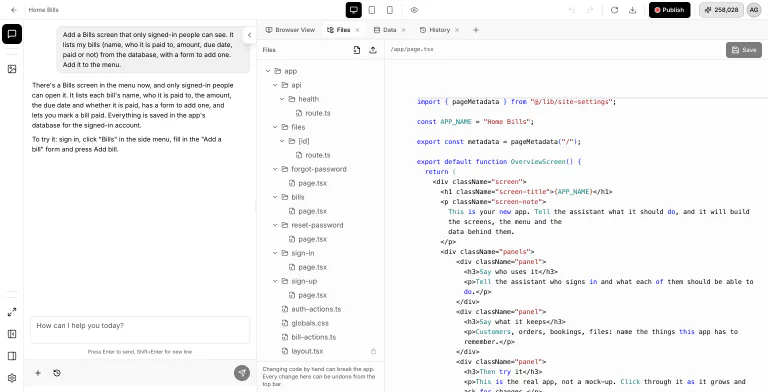Switch to tablet preview size
Screen dimensions: 768x392
click(x=372, y=10)
